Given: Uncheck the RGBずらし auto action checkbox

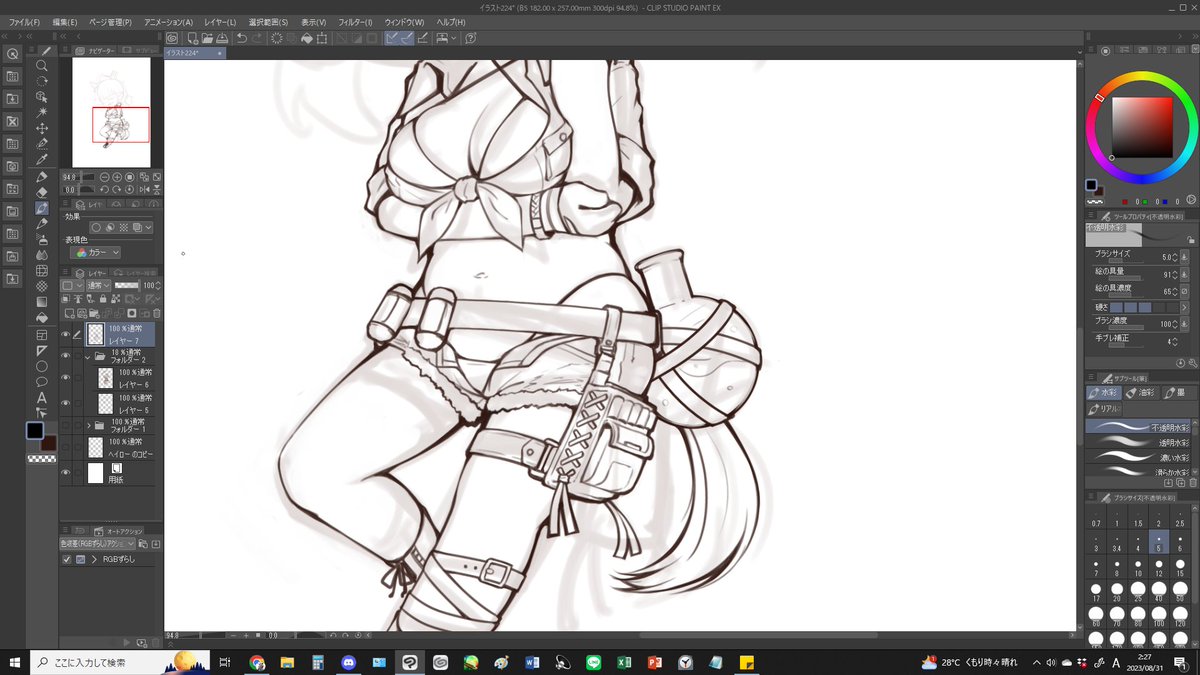Looking at the screenshot, I should [x=67, y=560].
